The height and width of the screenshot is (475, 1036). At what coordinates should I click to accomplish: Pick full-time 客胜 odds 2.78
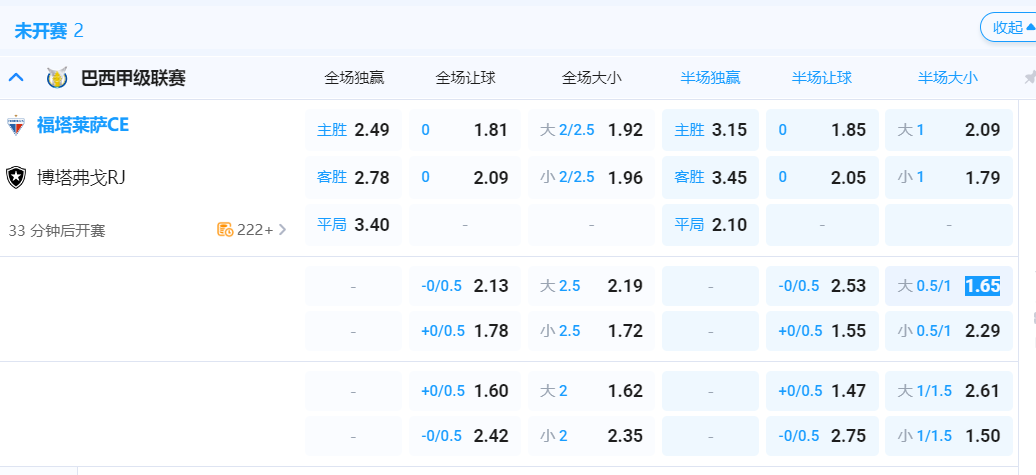pos(354,178)
